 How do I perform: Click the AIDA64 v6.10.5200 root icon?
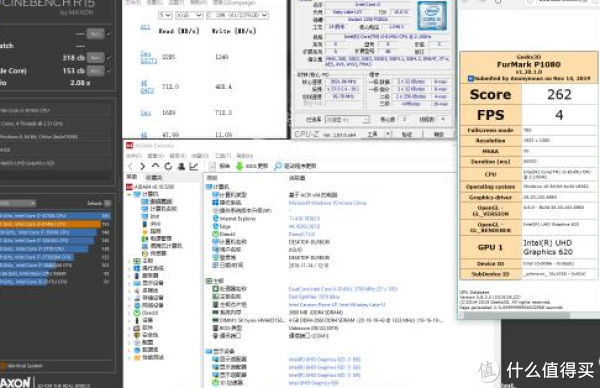pos(129,187)
